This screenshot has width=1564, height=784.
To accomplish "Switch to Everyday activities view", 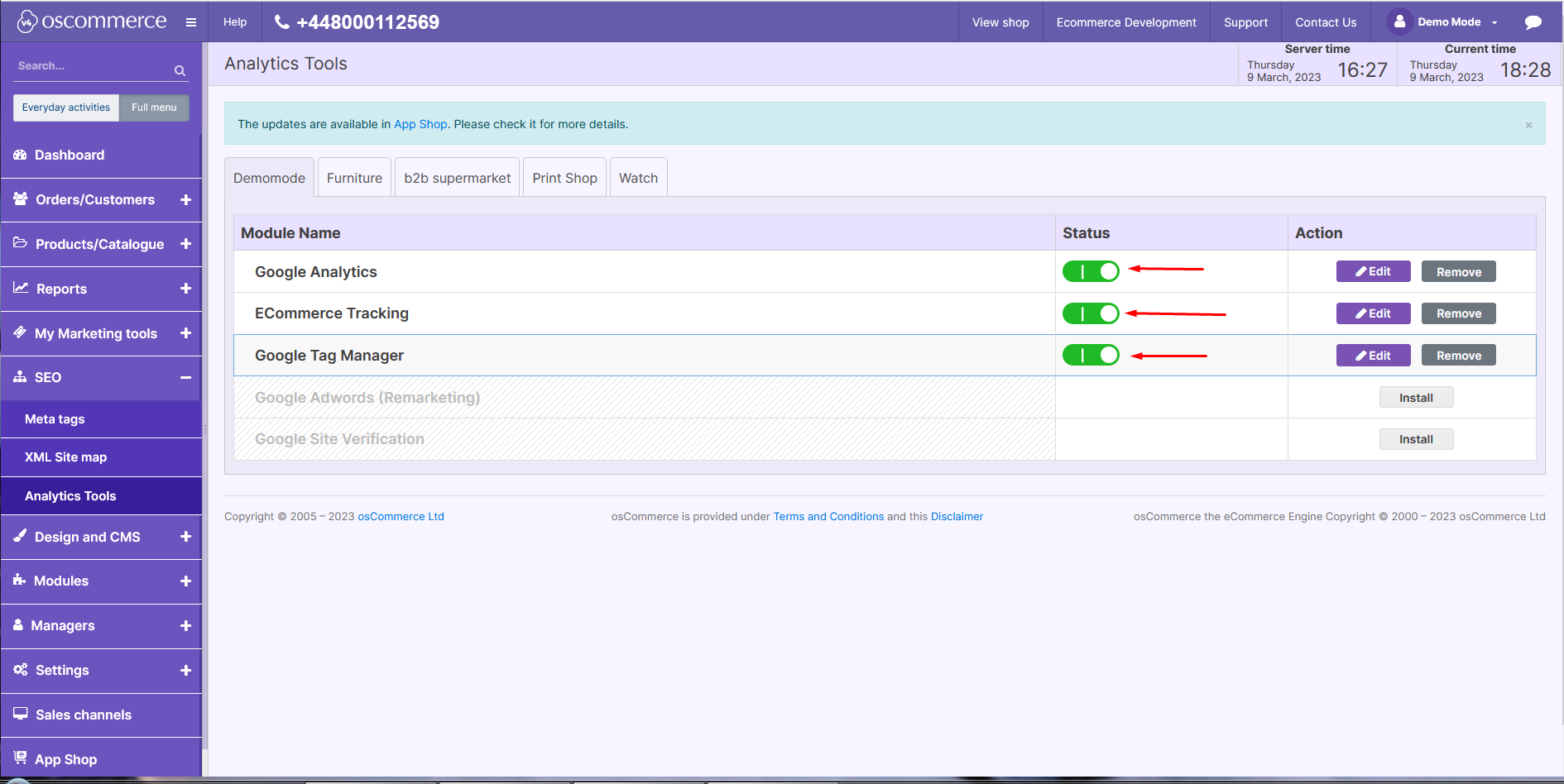I will click(x=66, y=108).
